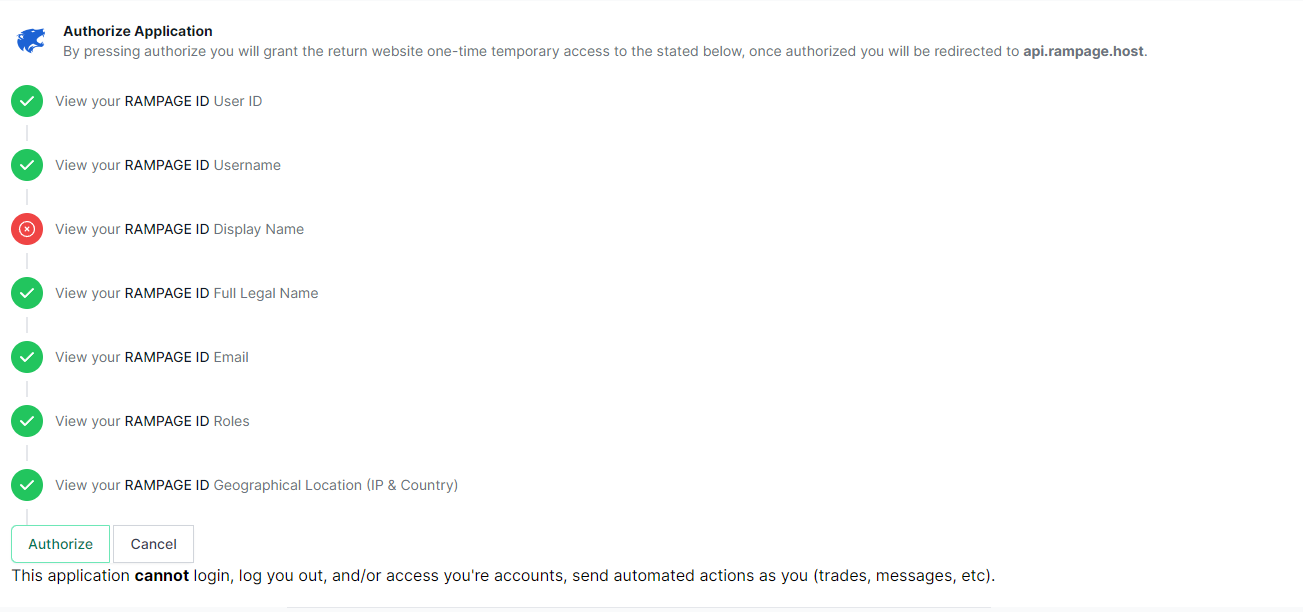
Task: Click green checkmark beside Full Legal Name
Action: pyautogui.click(x=27, y=293)
